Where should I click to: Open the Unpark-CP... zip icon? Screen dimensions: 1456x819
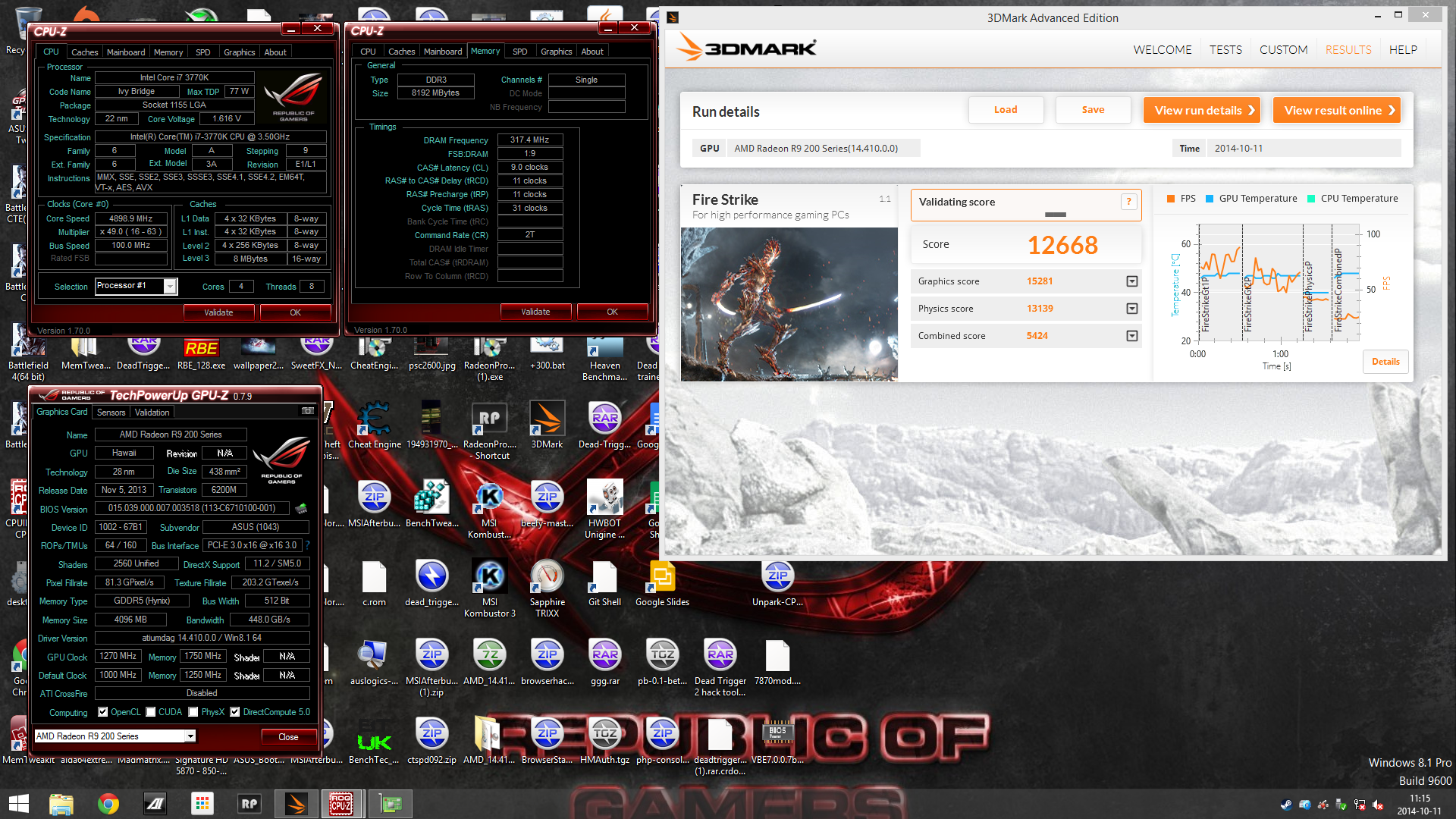777,576
